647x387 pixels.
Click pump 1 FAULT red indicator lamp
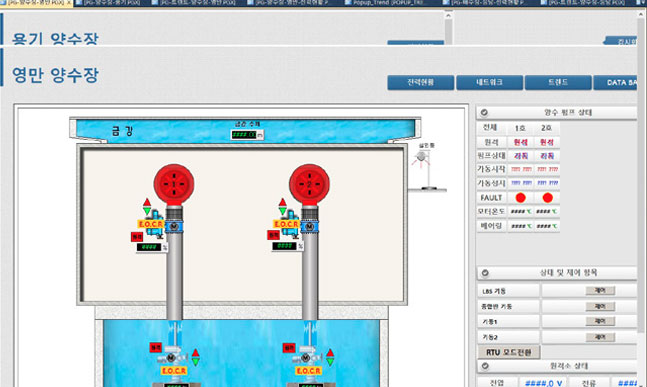[x=520, y=198]
